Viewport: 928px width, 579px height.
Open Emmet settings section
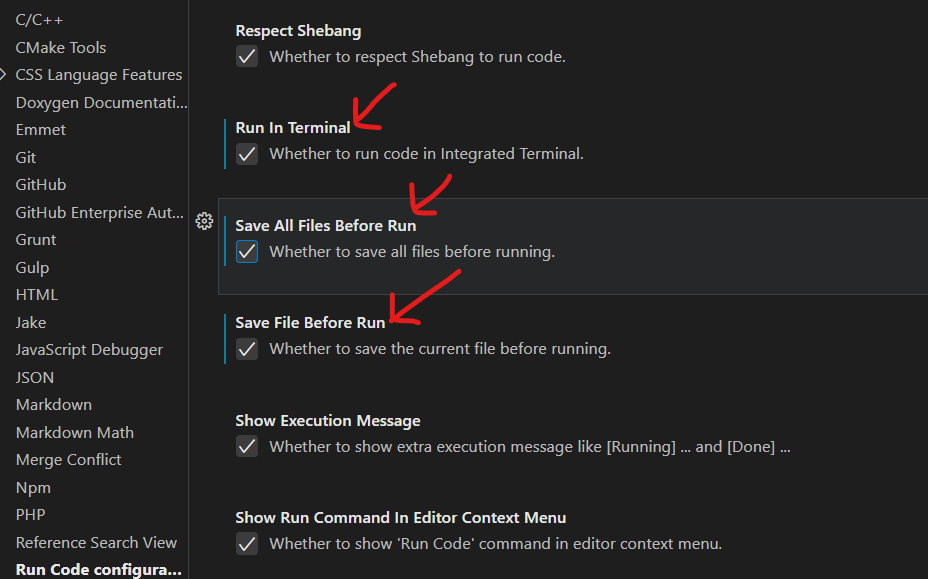tap(41, 130)
